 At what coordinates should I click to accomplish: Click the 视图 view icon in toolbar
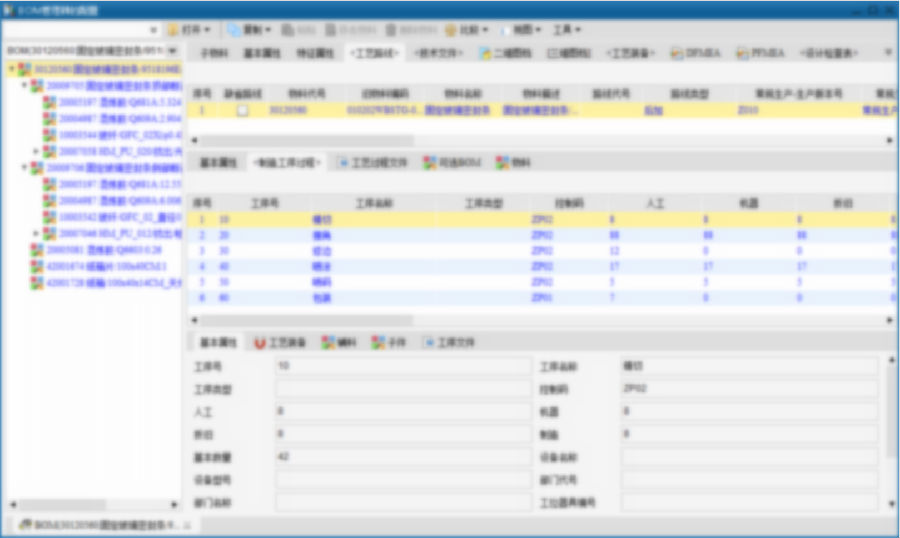tap(505, 29)
